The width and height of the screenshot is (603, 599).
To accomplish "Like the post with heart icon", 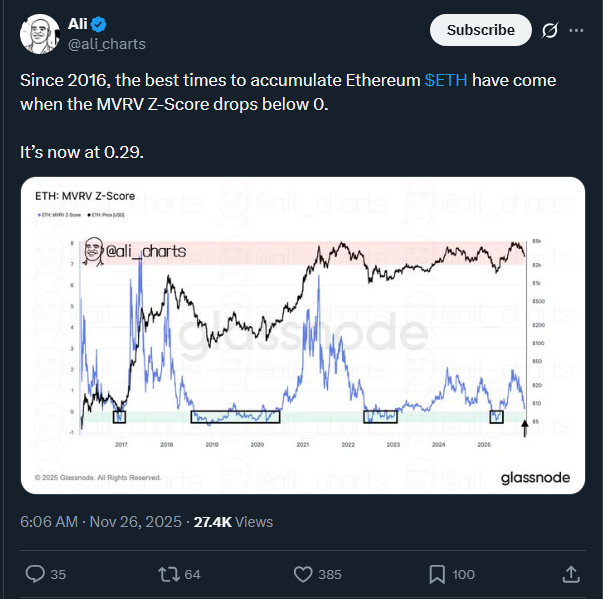I will (x=304, y=574).
